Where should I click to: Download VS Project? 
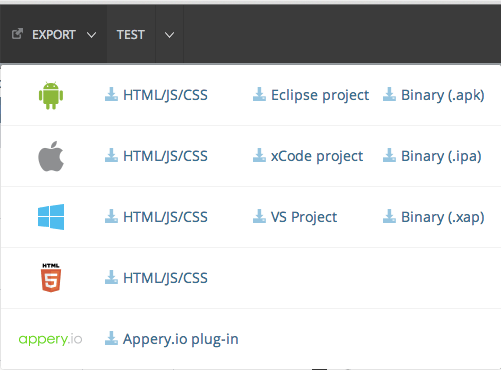tap(295, 217)
